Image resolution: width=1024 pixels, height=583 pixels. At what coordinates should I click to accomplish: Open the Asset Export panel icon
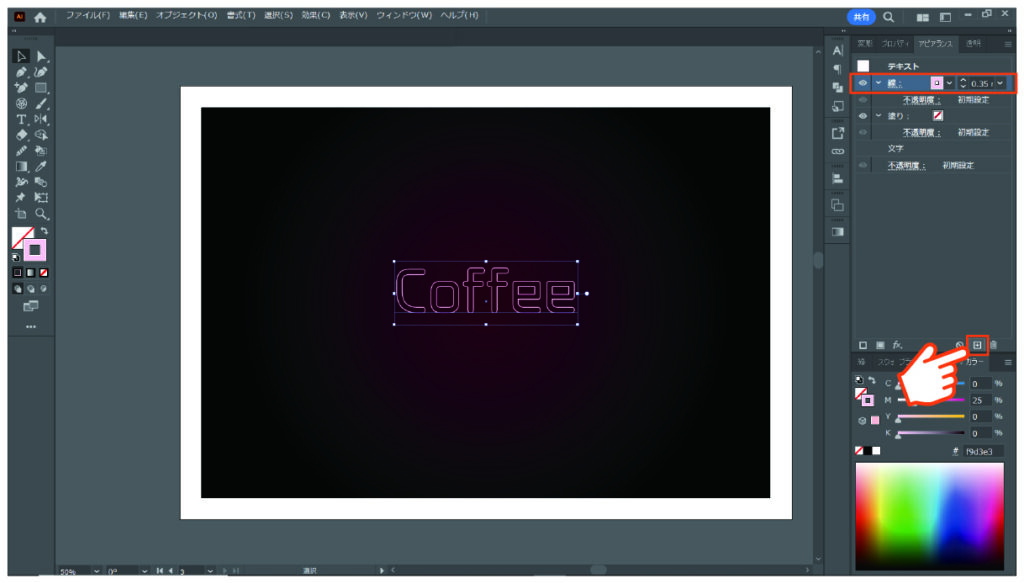tap(838, 133)
